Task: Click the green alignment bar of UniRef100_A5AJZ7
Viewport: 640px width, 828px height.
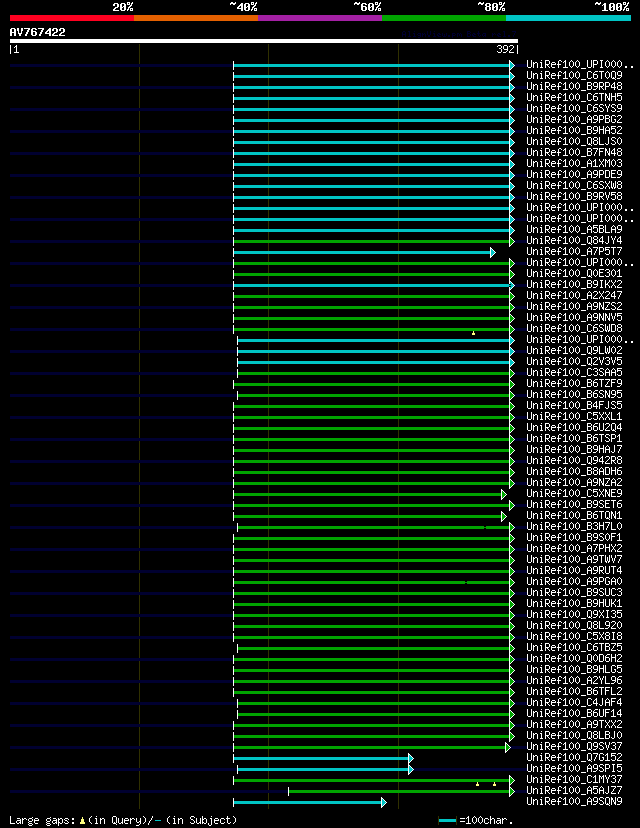Action: coord(399,792)
